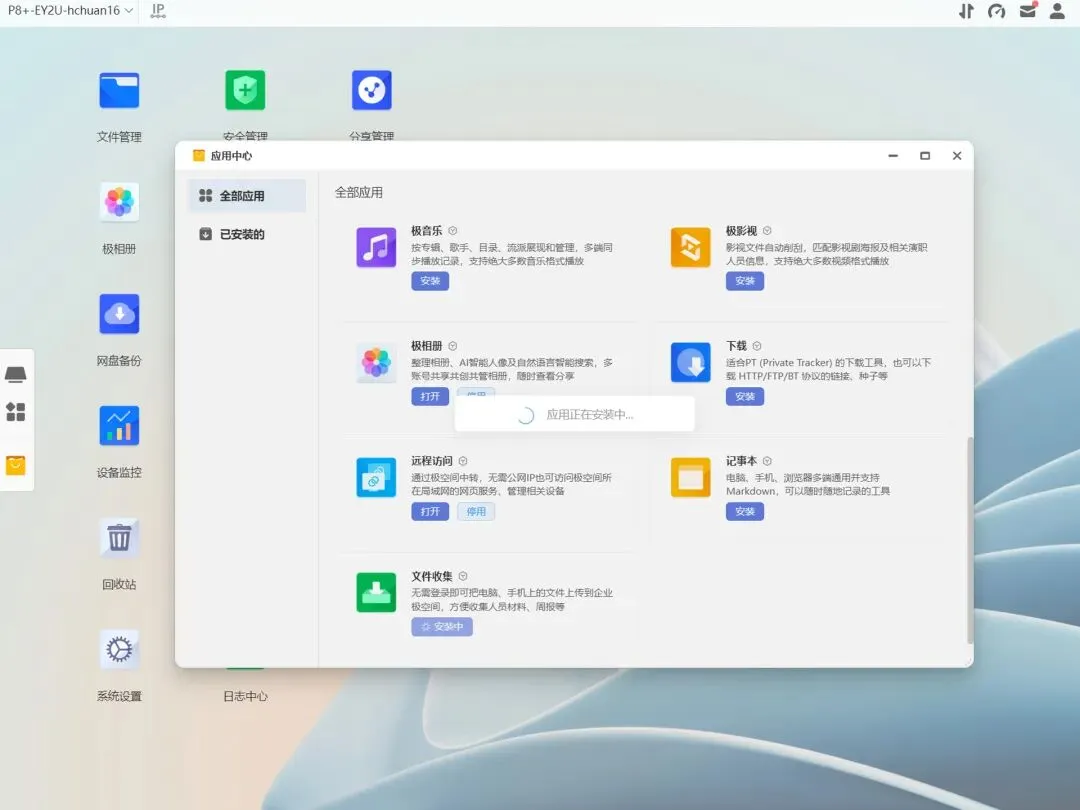Click the 日志中心 desktop label

[x=245, y=696]
